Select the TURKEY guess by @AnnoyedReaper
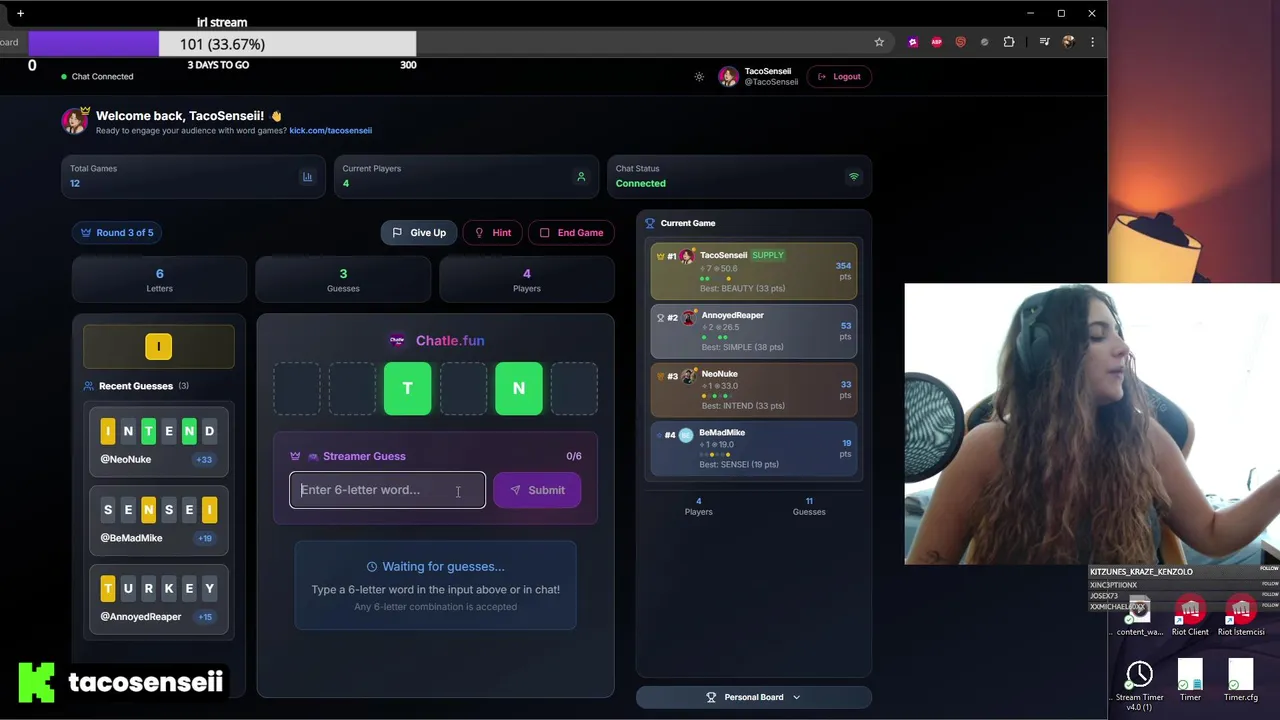Image resolution: width=1280 pixels, height=720 pixels. [159, 599]
